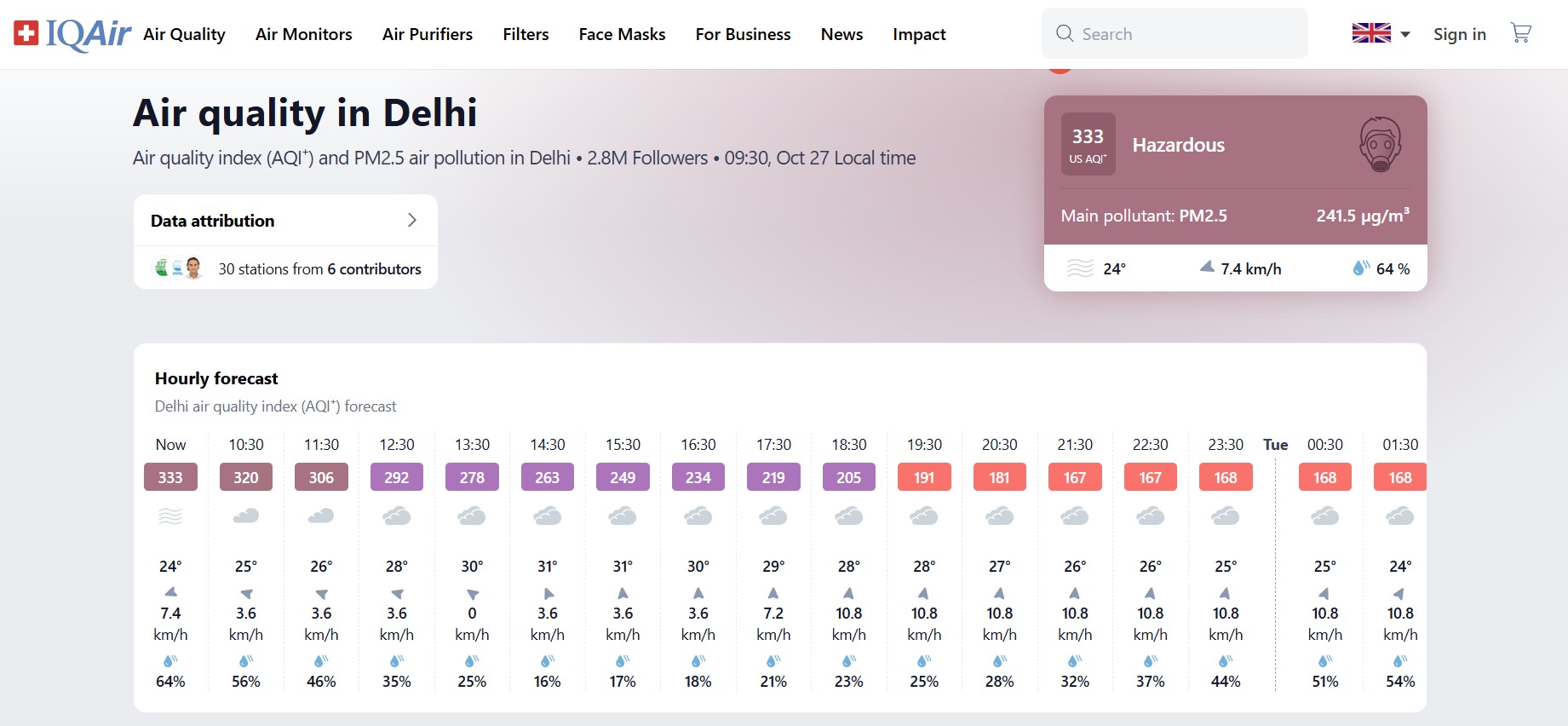
Task: Expand Data attribution chevron
Action: (412, 220)
